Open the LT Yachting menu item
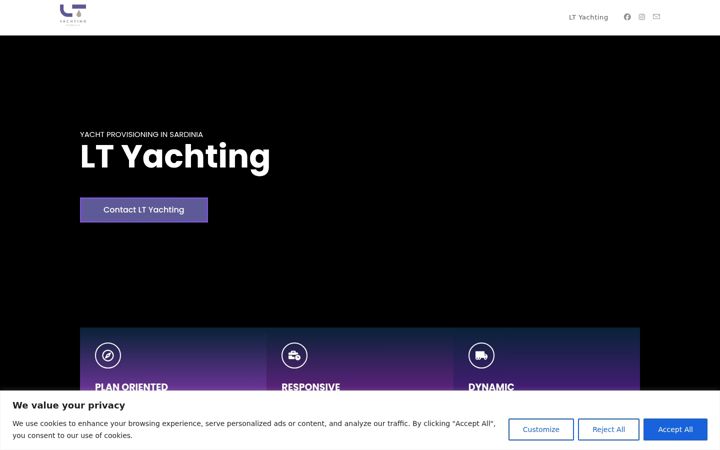 click(588, 17)
